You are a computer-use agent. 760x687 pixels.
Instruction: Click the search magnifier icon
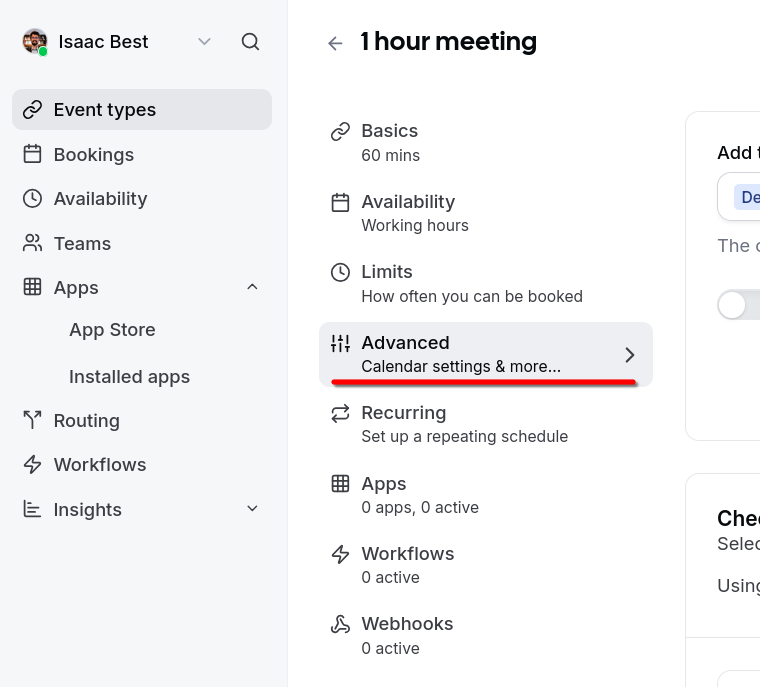250,42
